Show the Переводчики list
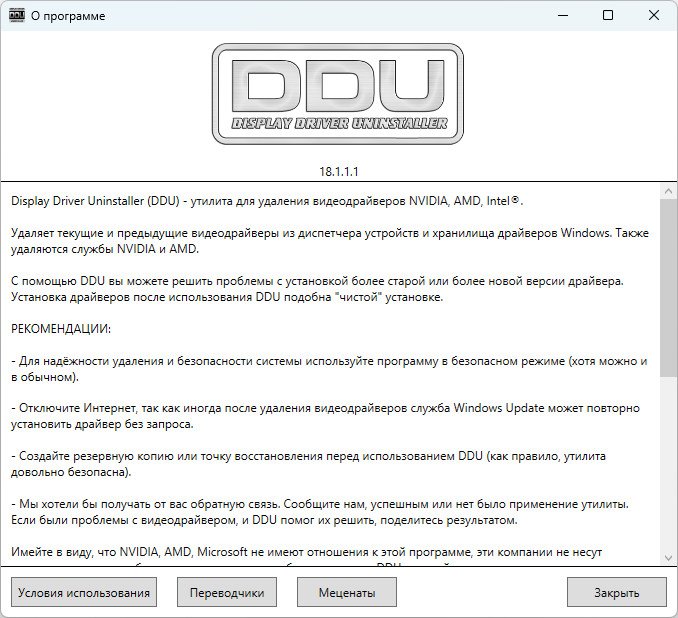Screen dimensions: 678x618 tap(227, 592)
